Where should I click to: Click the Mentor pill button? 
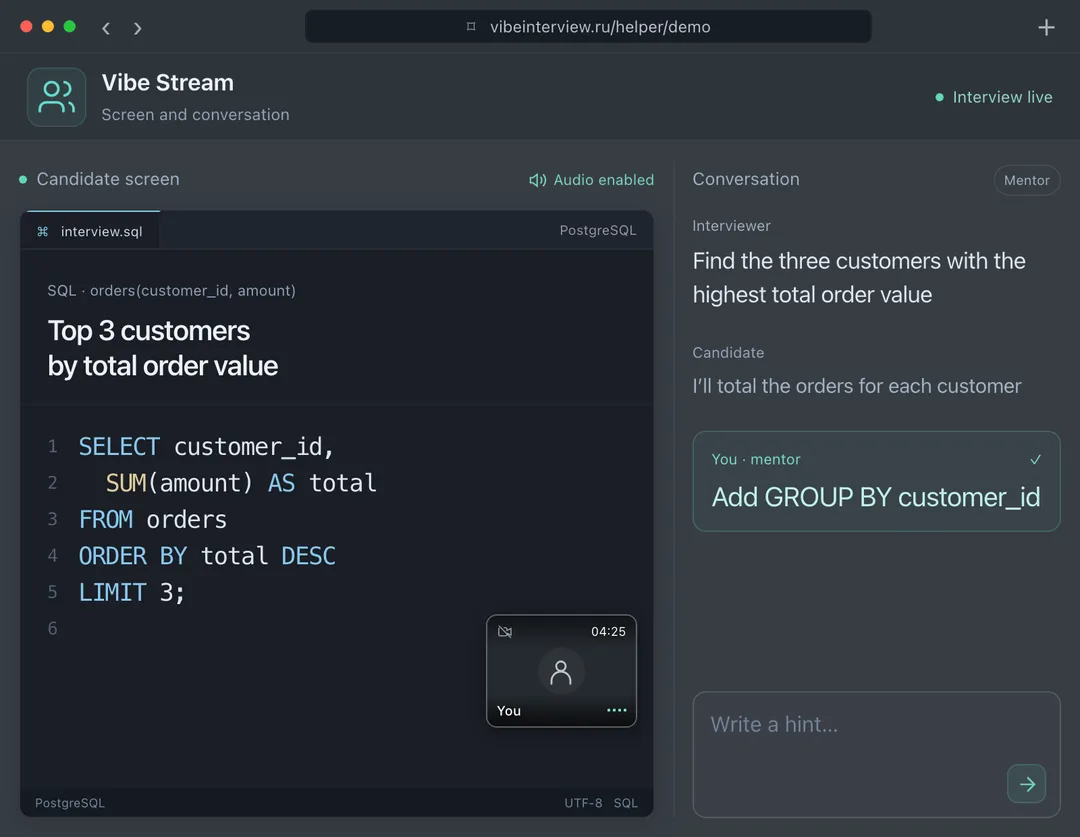(1026, 180)
